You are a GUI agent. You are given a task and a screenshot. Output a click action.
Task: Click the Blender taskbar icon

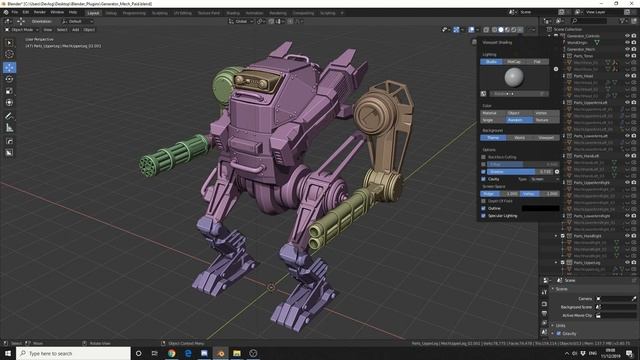(x=220, y=353)
